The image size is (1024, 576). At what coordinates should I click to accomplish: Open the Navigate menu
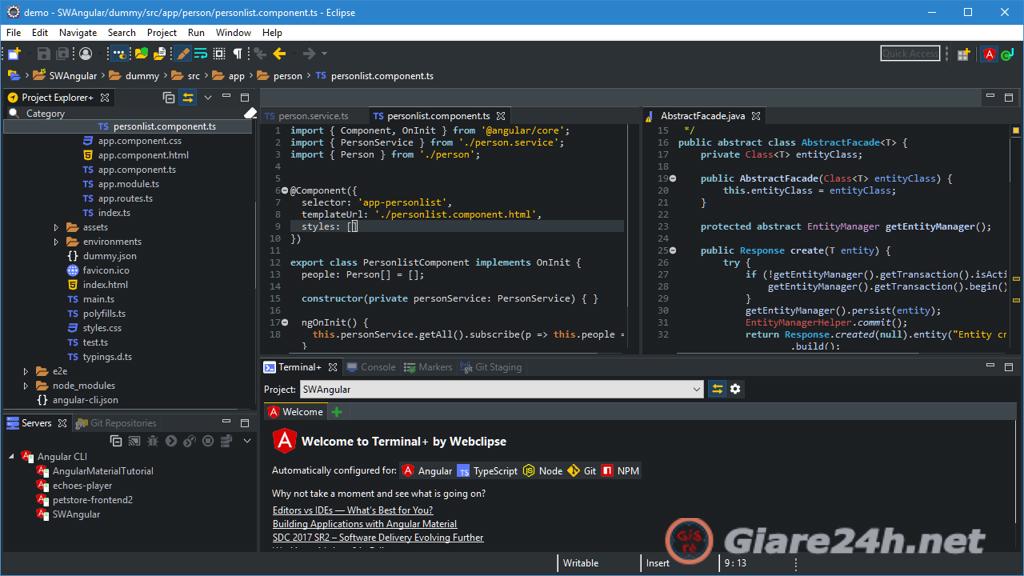tap(77, 32)
